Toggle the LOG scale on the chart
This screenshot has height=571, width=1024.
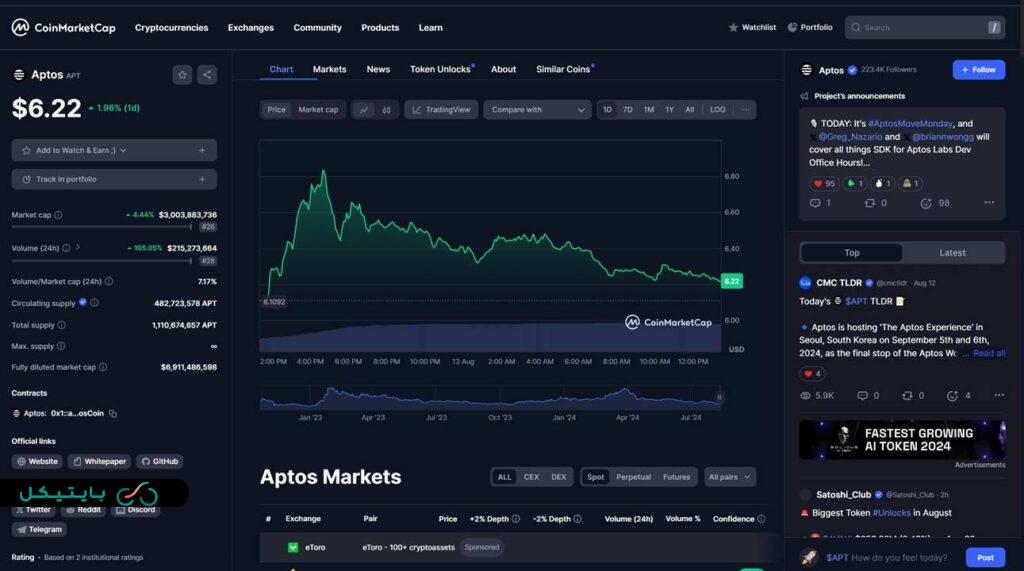[x=718, y=110]
